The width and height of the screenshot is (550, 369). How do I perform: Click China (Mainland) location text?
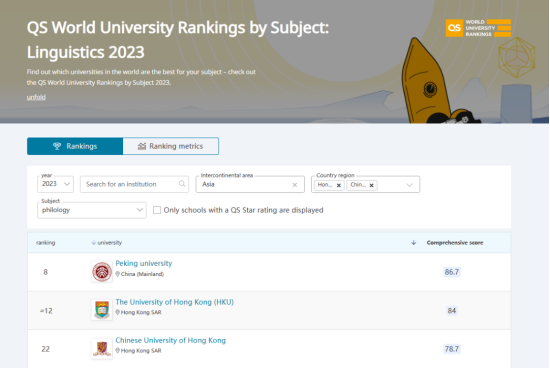coord(142,274)
